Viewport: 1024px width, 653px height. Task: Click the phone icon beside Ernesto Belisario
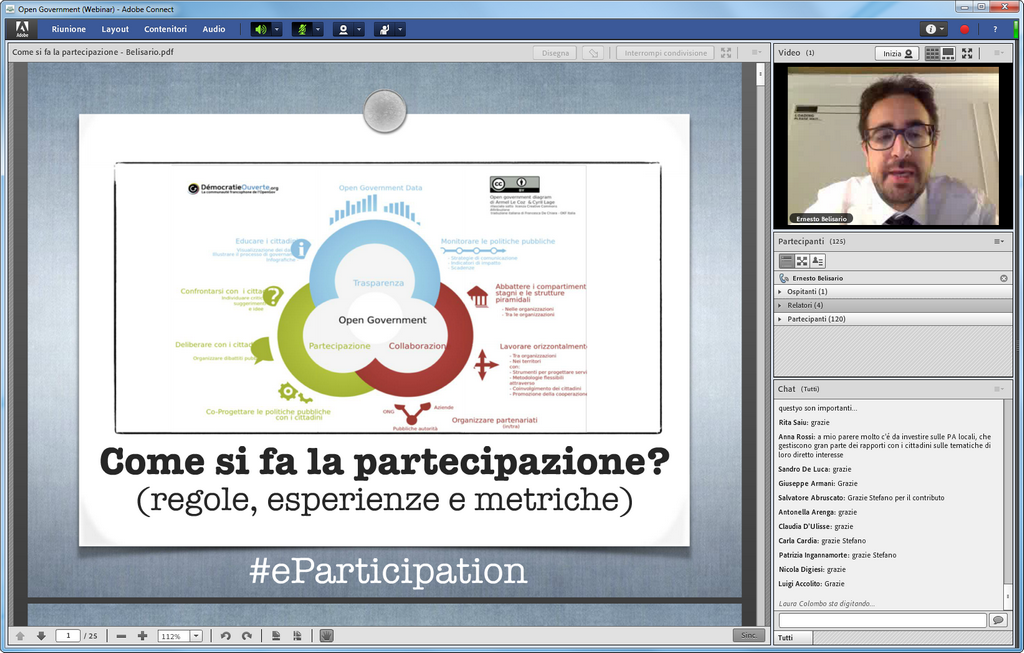coord(784,278)
